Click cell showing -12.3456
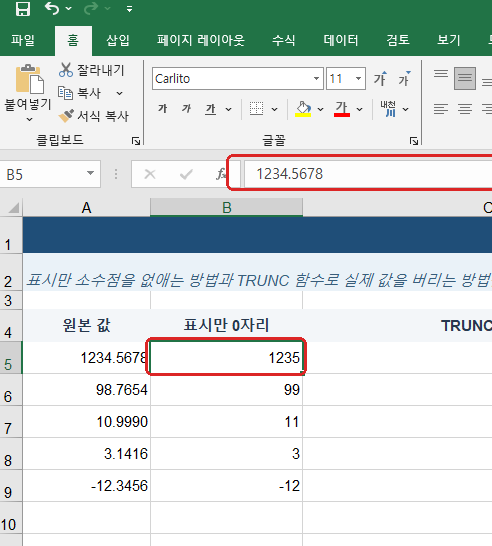This screenshot has height=546, width=492. click(x=87, y=485)
